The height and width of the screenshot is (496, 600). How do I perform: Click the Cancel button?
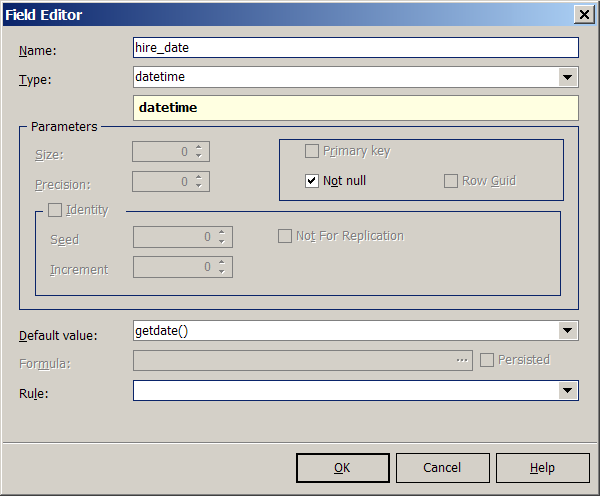click(x=442, y=468)
